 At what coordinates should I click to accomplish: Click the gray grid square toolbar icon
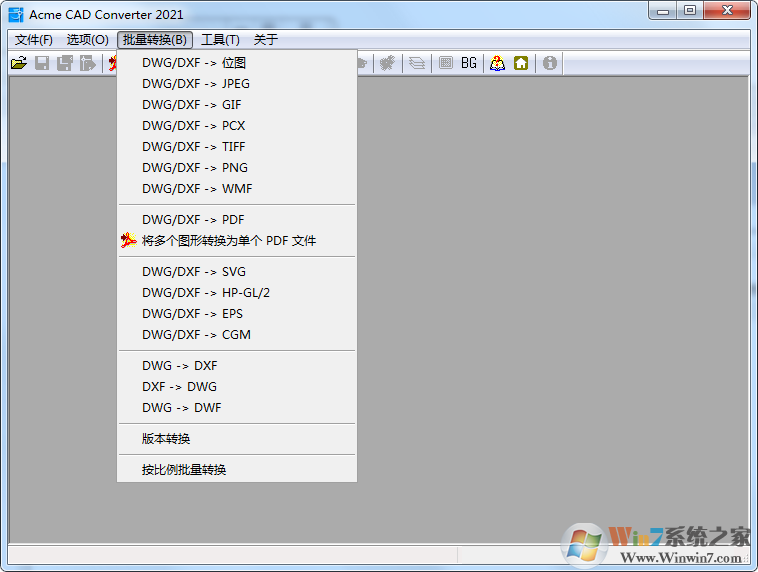pyautogui.click(x=446, y=63)
